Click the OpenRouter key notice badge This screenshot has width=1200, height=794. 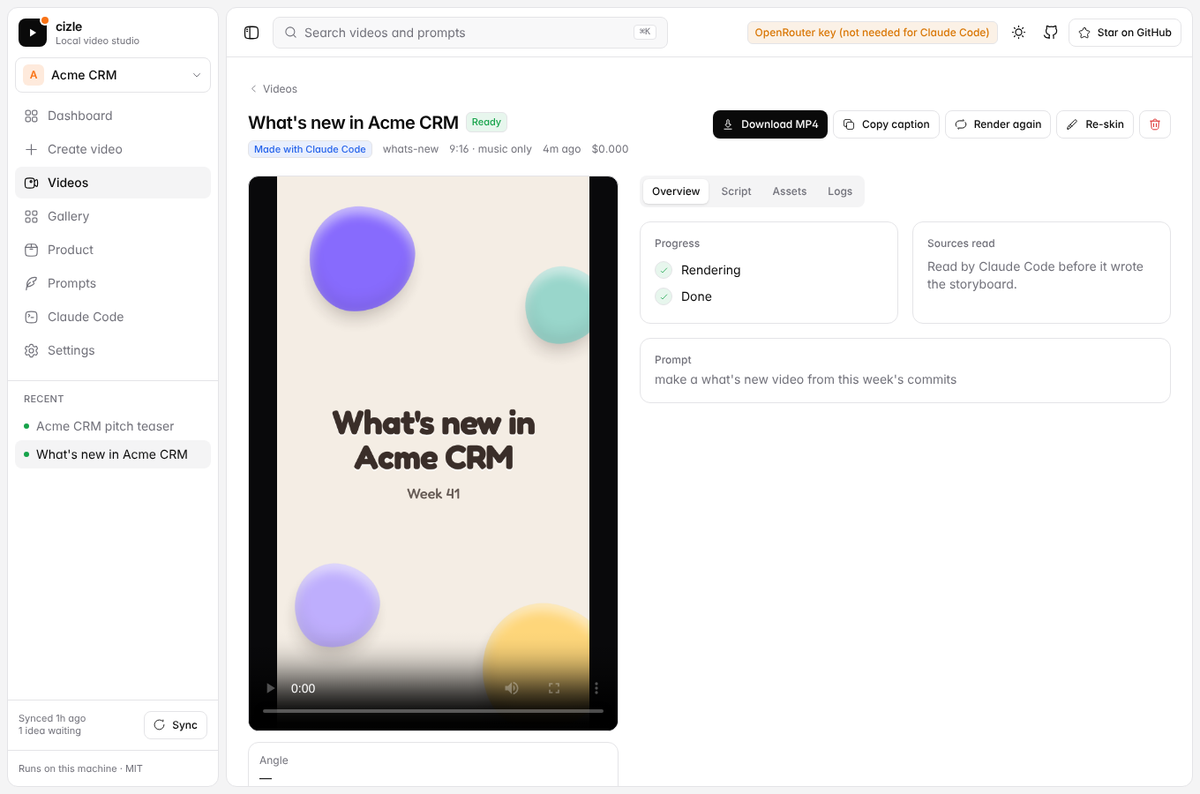tap(872, 33)
